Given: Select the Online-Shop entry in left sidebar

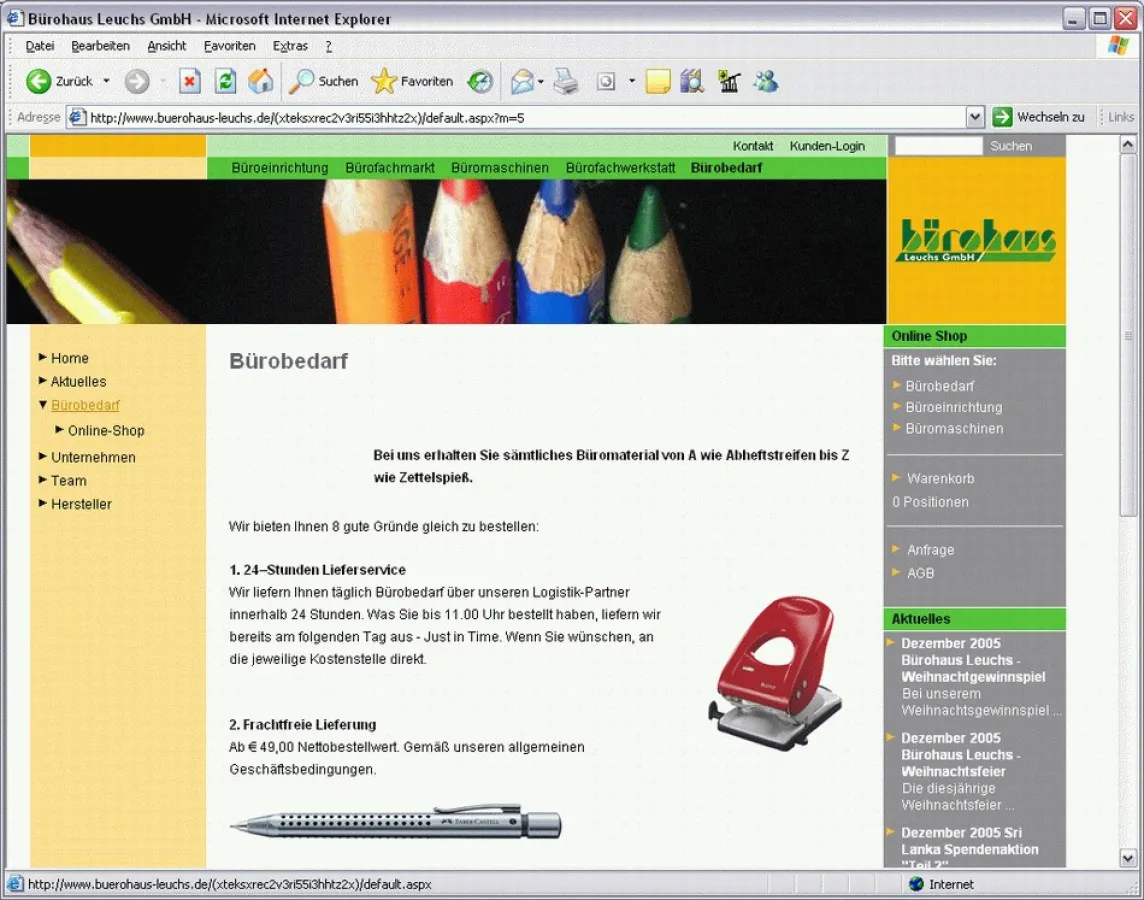Looking at the screenshot, I should [108, 431].
